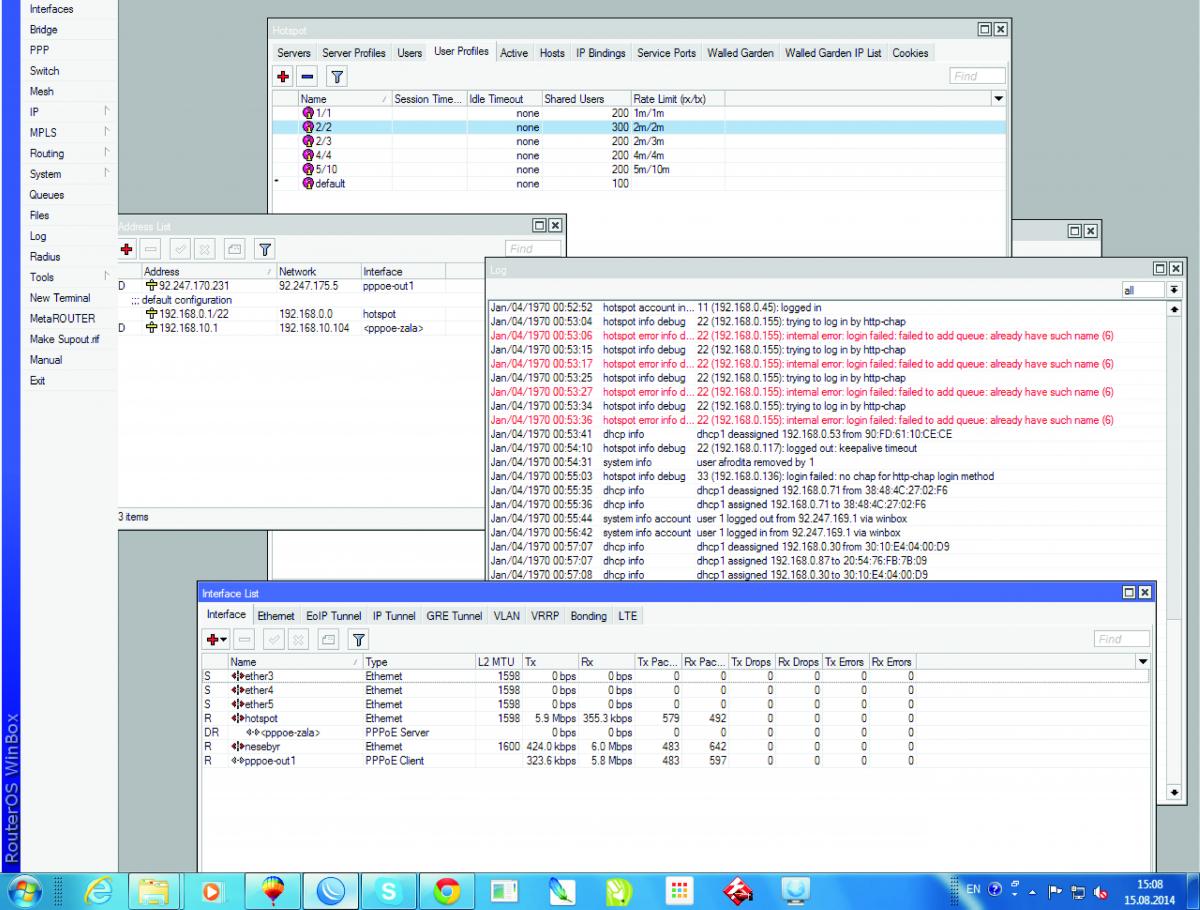Open the filter funnel in Hotspot toolbar
This screenshot has height=910, width=1200.
337,76
